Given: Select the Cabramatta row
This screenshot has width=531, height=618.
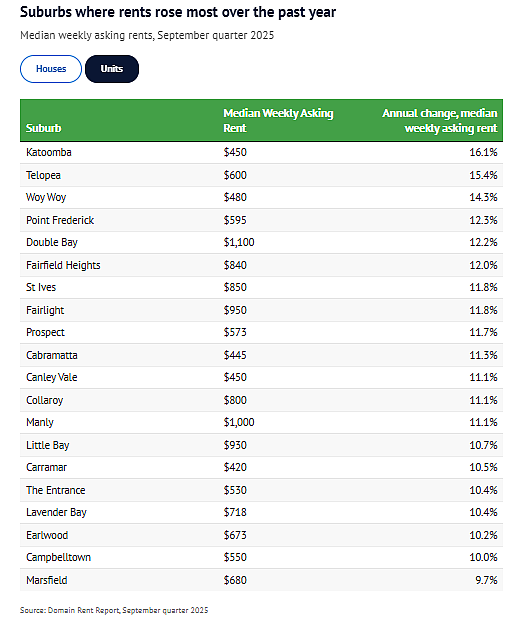Looking at the screenshot, I should click(261, 355).
